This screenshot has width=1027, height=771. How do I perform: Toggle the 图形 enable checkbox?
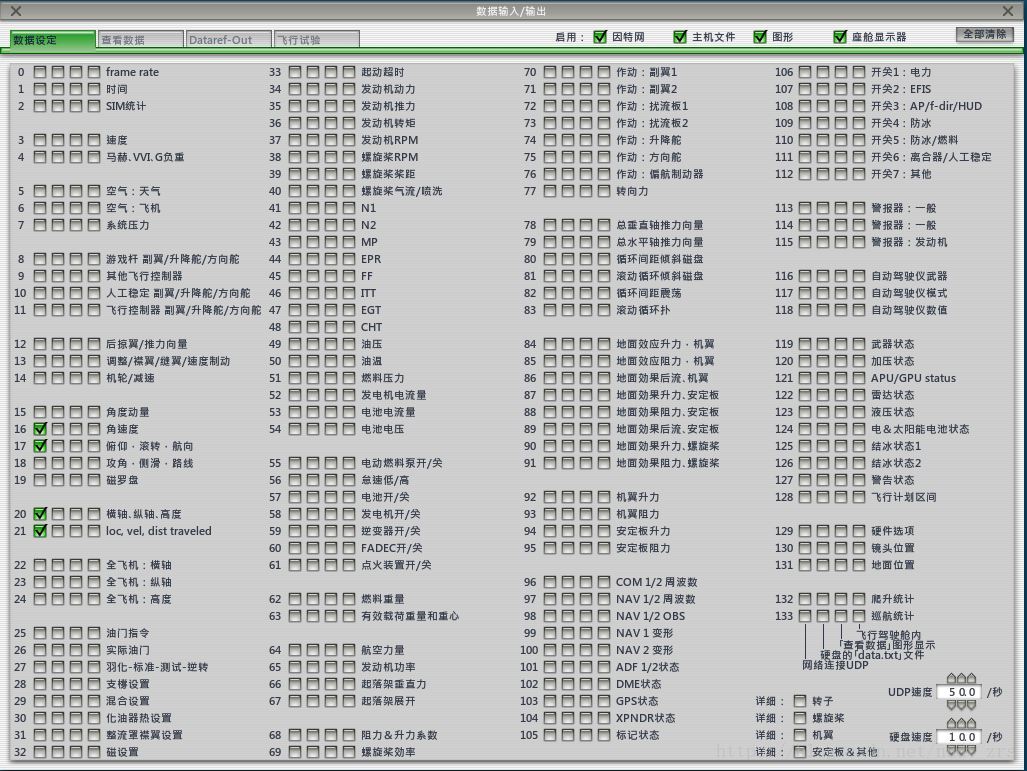760,37
